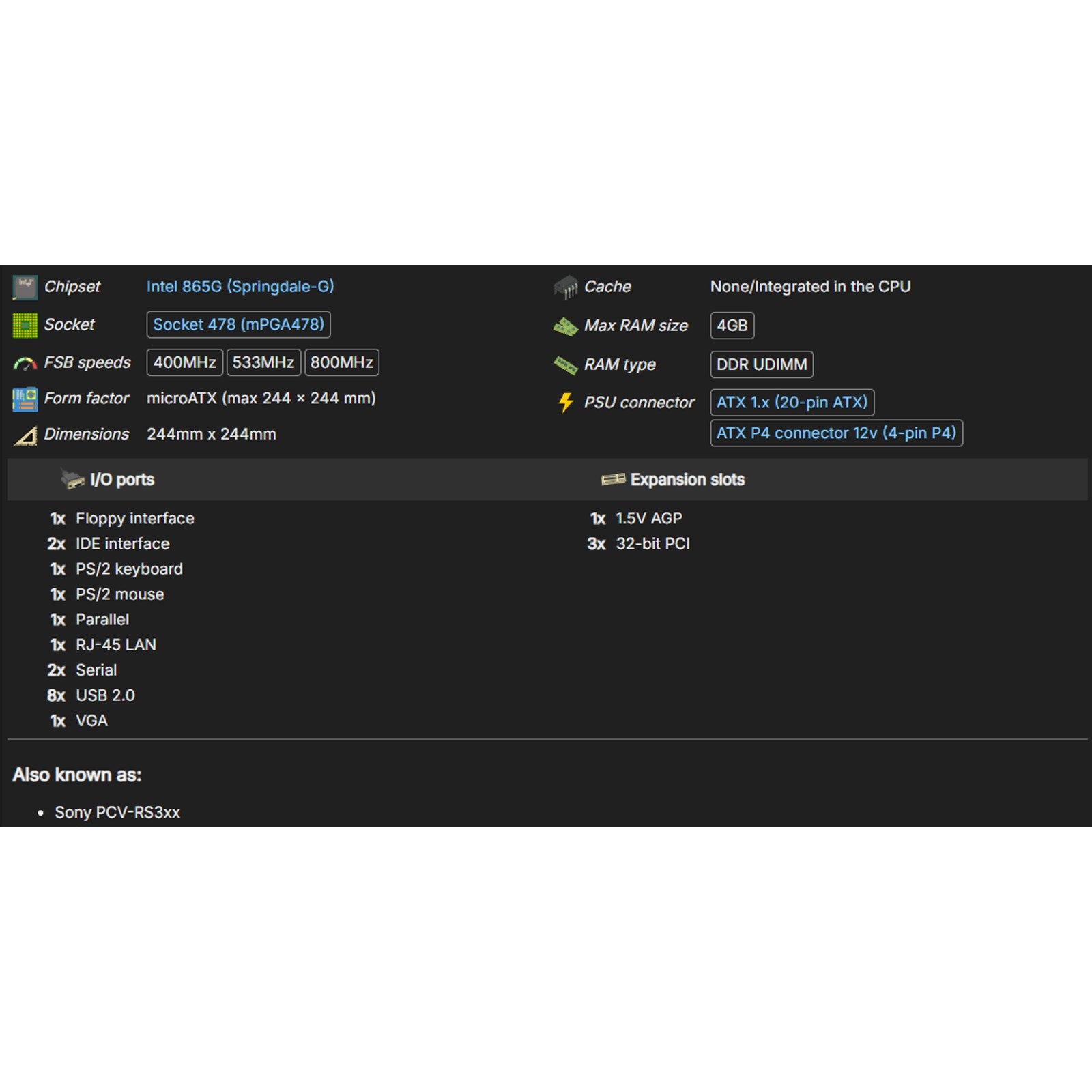Click the DDR UDIMM tag
This screenshot has width=1092, height=1092.
point(762,365)
